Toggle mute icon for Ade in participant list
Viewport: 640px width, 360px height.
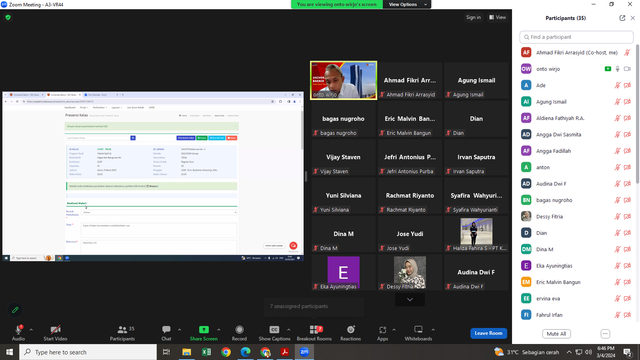tap(618, 85)
